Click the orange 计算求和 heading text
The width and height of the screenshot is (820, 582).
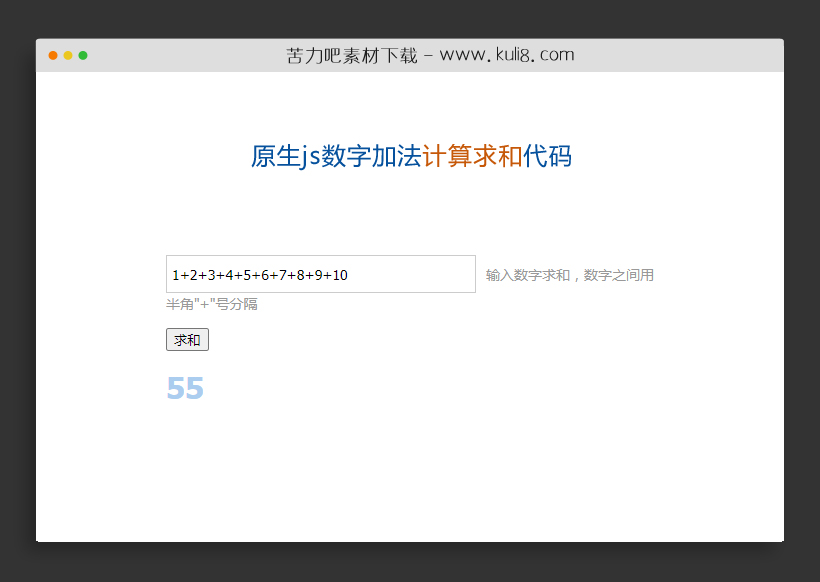[473, 156]
